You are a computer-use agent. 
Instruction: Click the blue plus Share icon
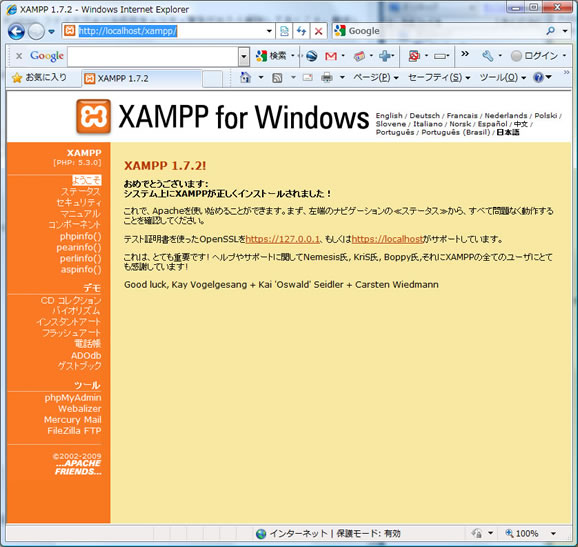tap(385, 56)
